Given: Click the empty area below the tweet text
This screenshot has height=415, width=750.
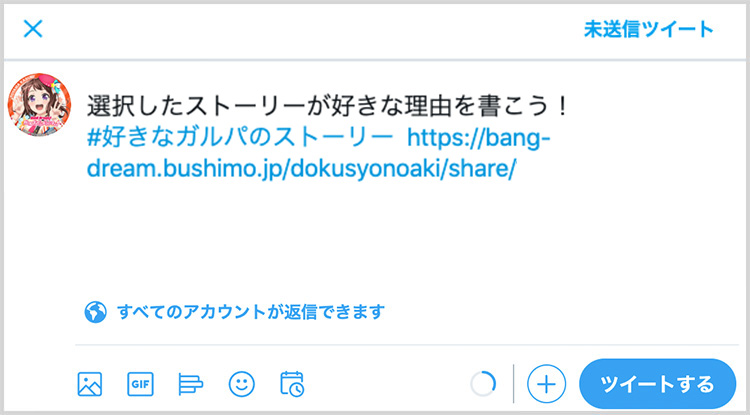Looking at the screenshot, I should coord(407,239).
